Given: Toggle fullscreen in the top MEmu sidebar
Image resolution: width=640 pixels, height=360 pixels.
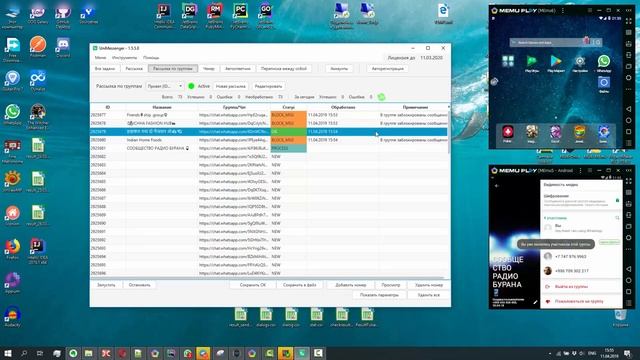Looking at the screenshot, I should 629,21.
